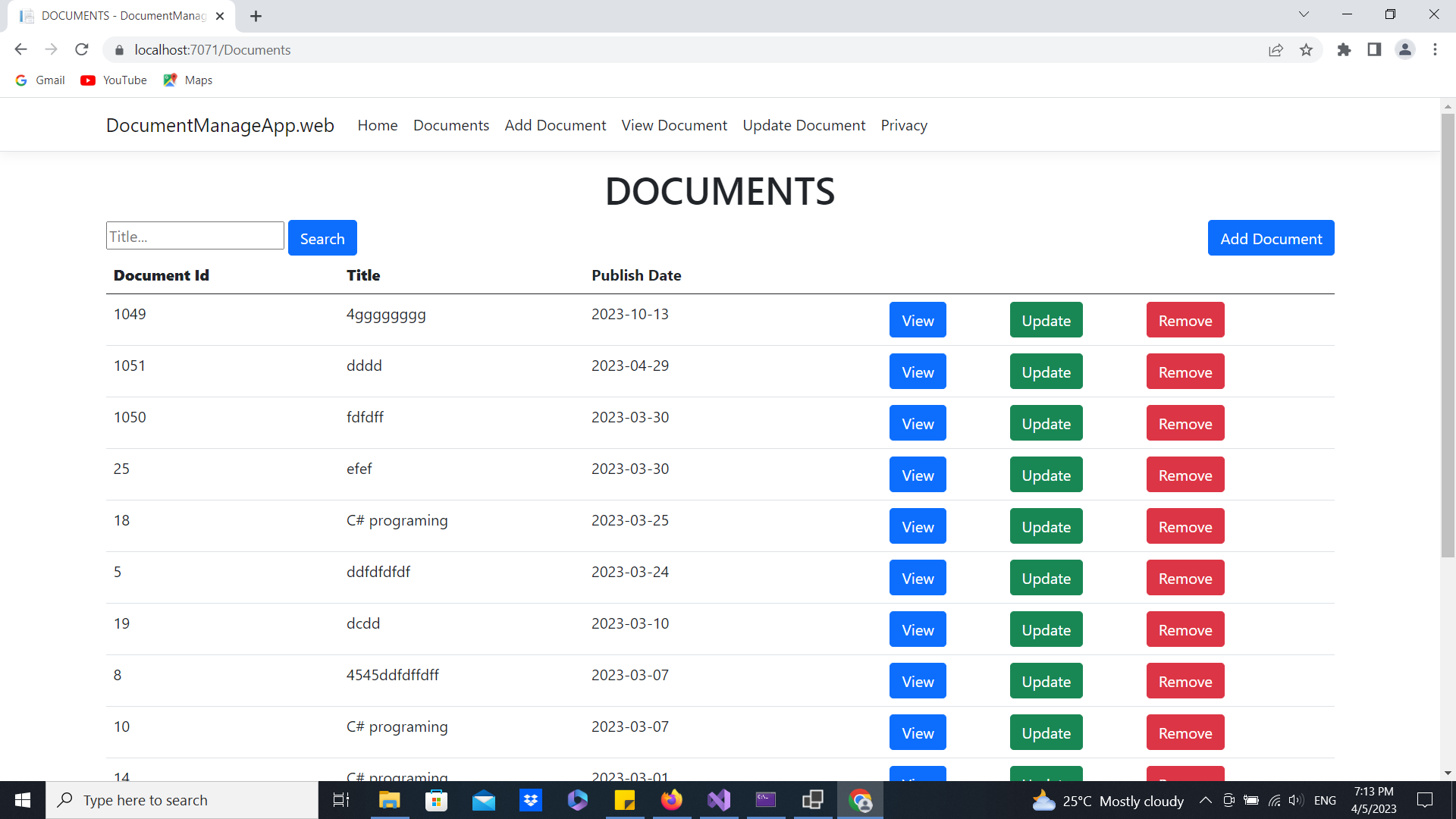
Task: Bookmark this page with the star icon
Action: 1307,49
